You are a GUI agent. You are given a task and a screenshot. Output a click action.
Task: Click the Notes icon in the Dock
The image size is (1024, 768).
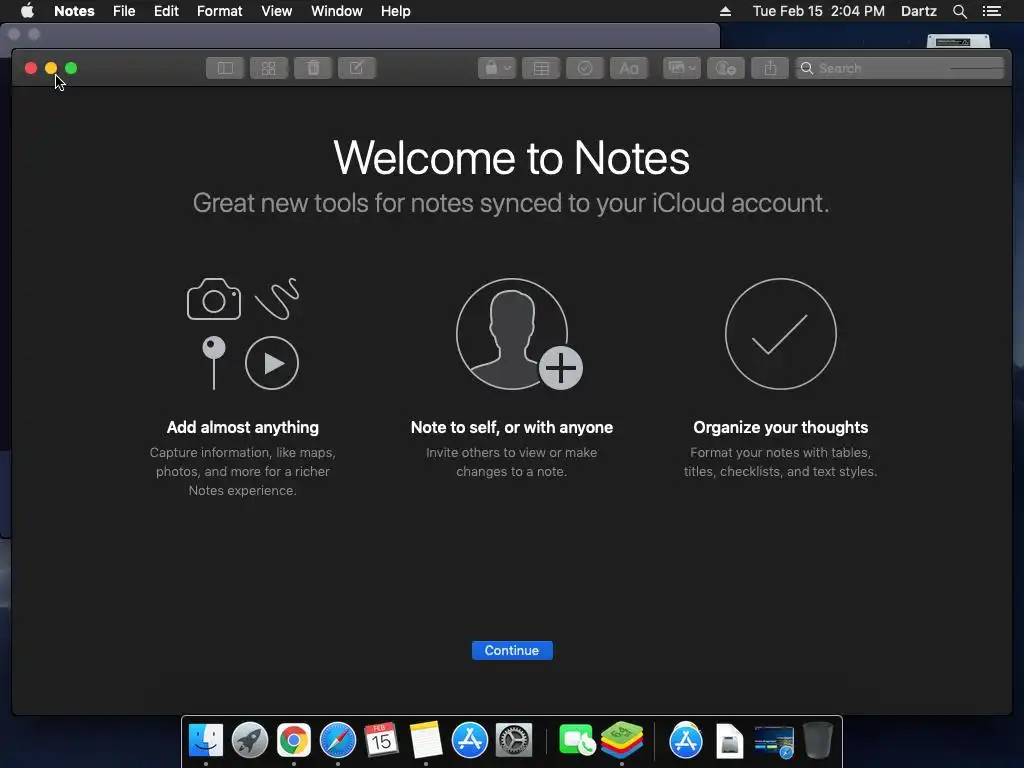426,741
